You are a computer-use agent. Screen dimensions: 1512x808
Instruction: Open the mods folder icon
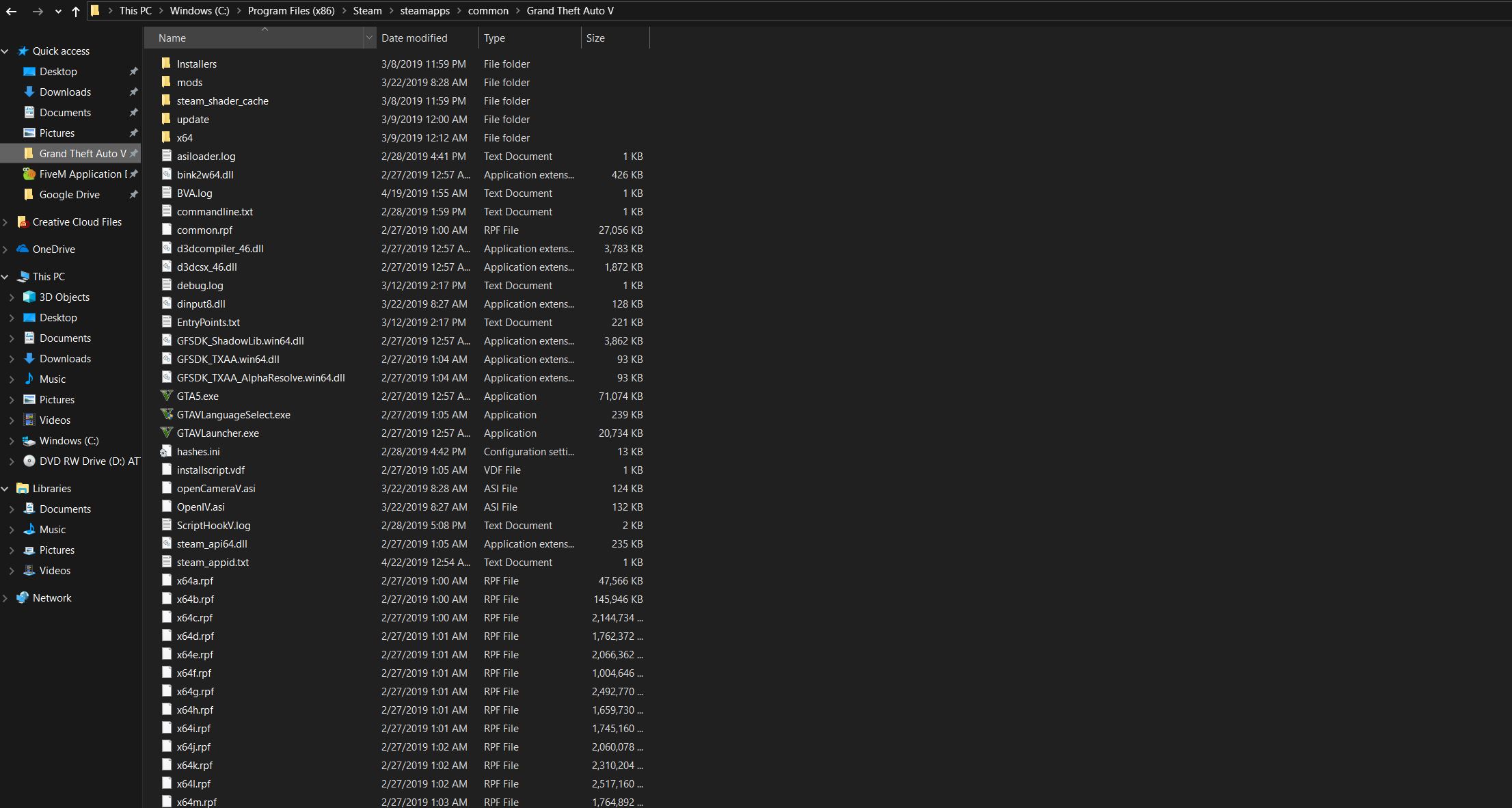(x=167, y=82)
